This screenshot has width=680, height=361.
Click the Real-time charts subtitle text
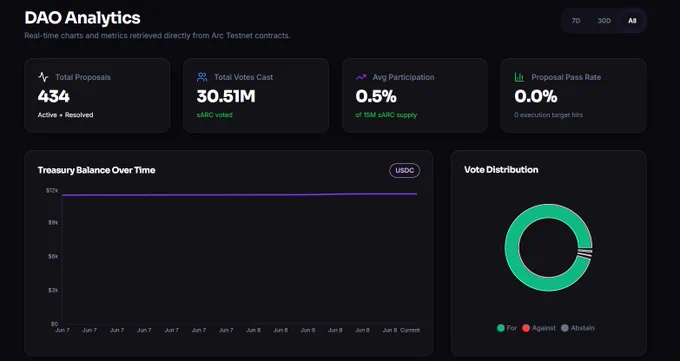(157, 36)
